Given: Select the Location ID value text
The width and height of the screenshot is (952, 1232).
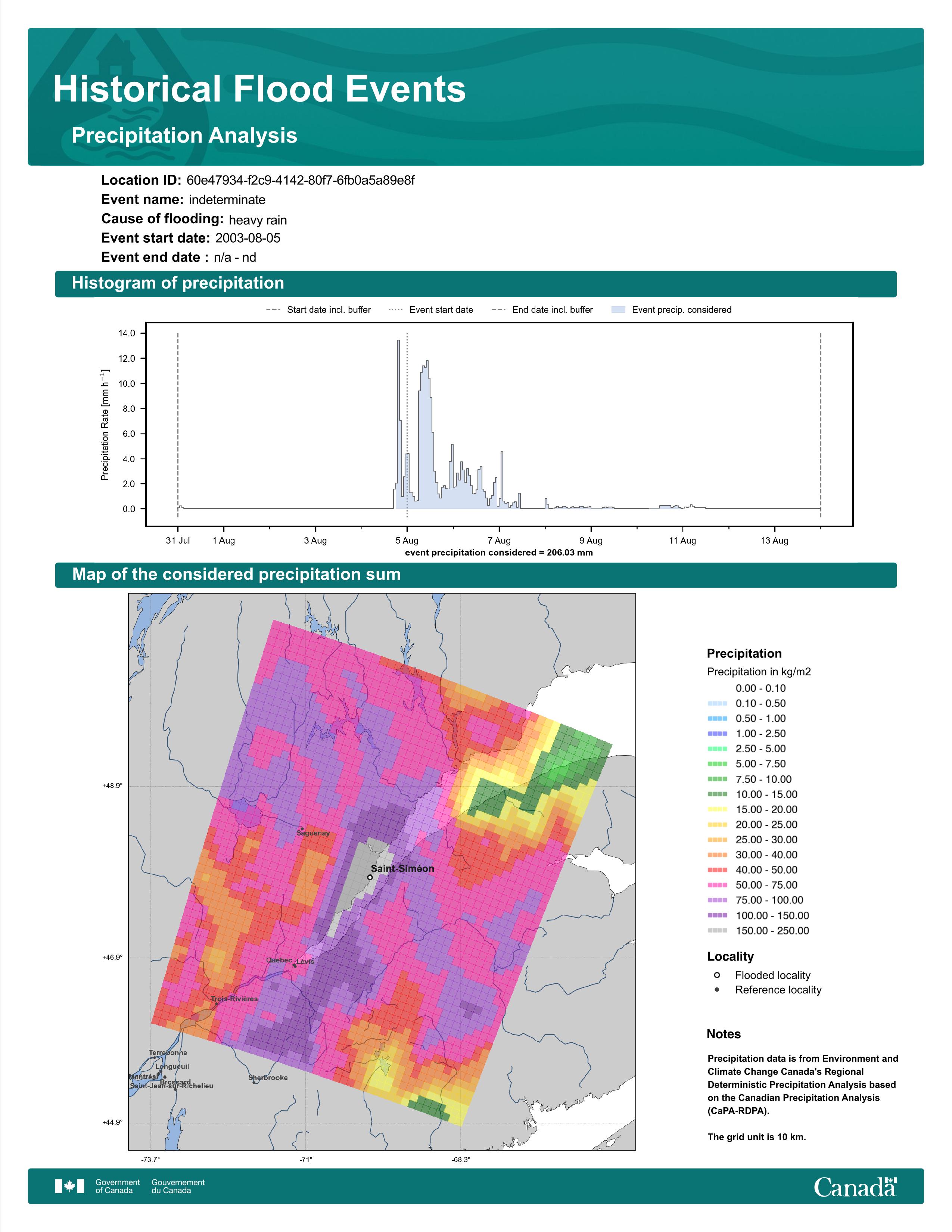Looking at the screenshot, I should pos(301,181).
